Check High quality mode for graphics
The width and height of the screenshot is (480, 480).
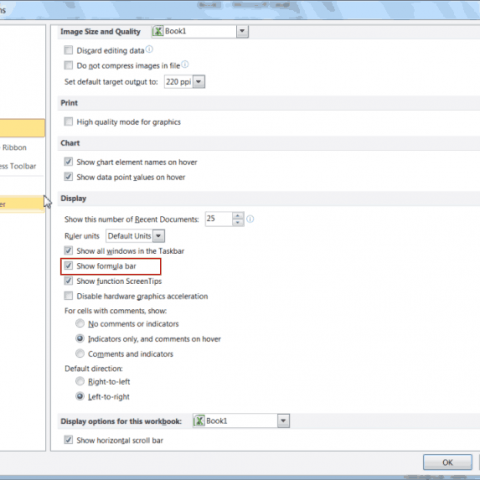pos(68,121)
